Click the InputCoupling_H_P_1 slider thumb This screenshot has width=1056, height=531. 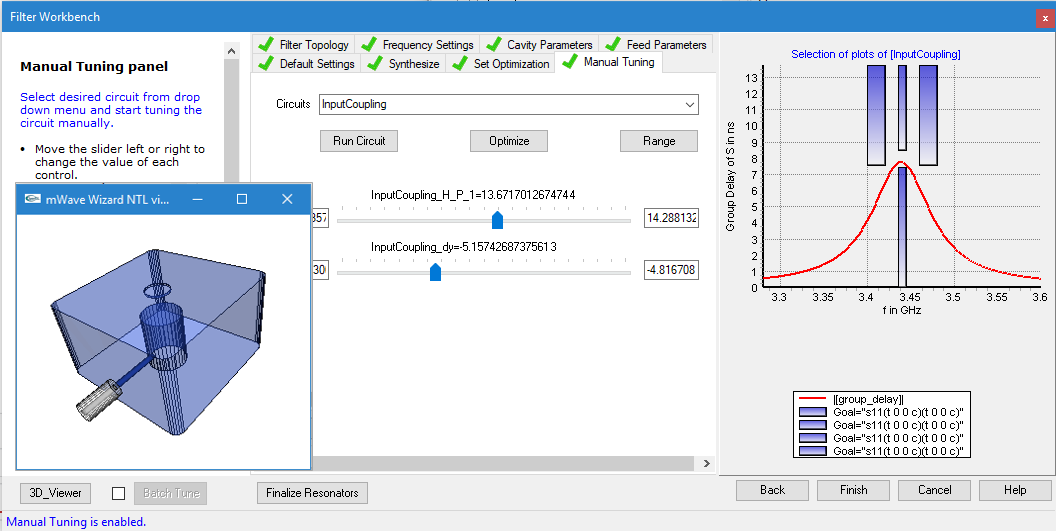tap(497, 220)
